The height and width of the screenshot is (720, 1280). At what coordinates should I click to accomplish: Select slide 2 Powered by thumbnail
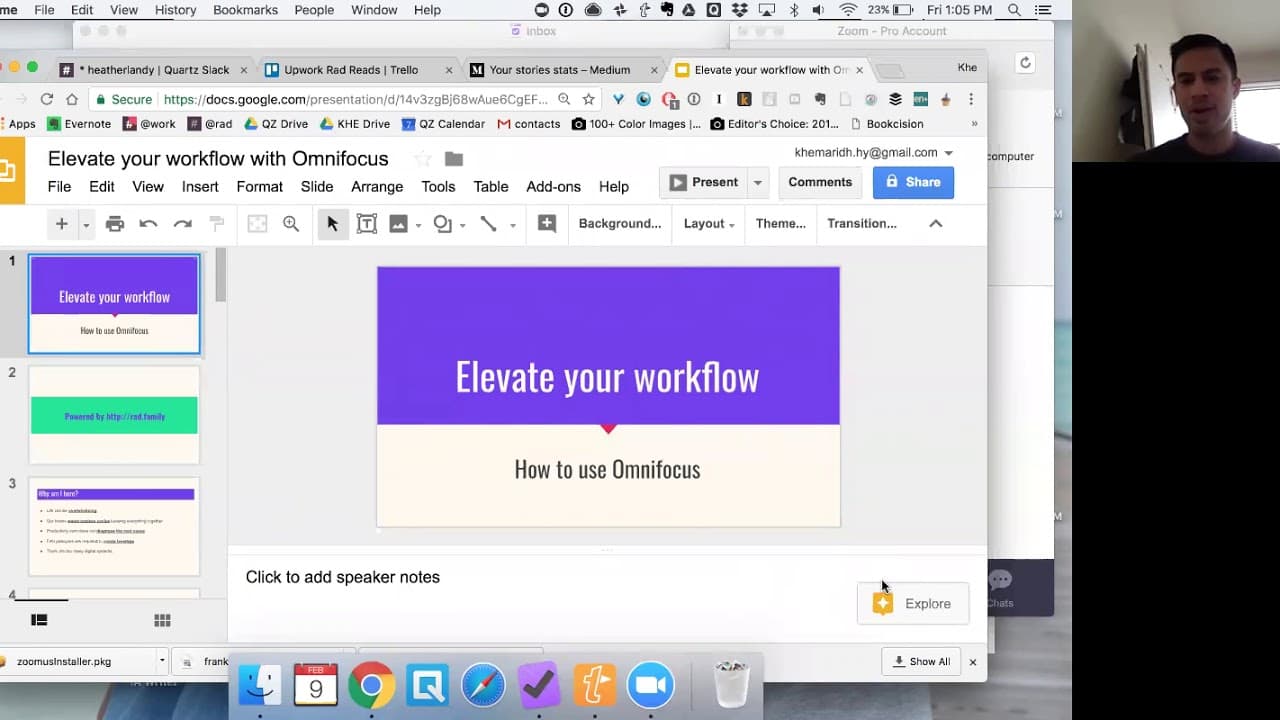(x=114, y=415)
